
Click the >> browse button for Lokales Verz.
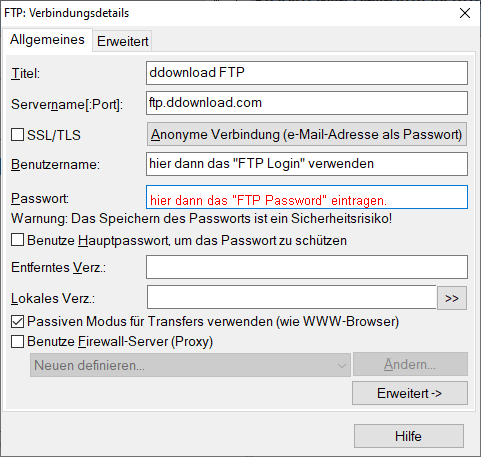452,298
